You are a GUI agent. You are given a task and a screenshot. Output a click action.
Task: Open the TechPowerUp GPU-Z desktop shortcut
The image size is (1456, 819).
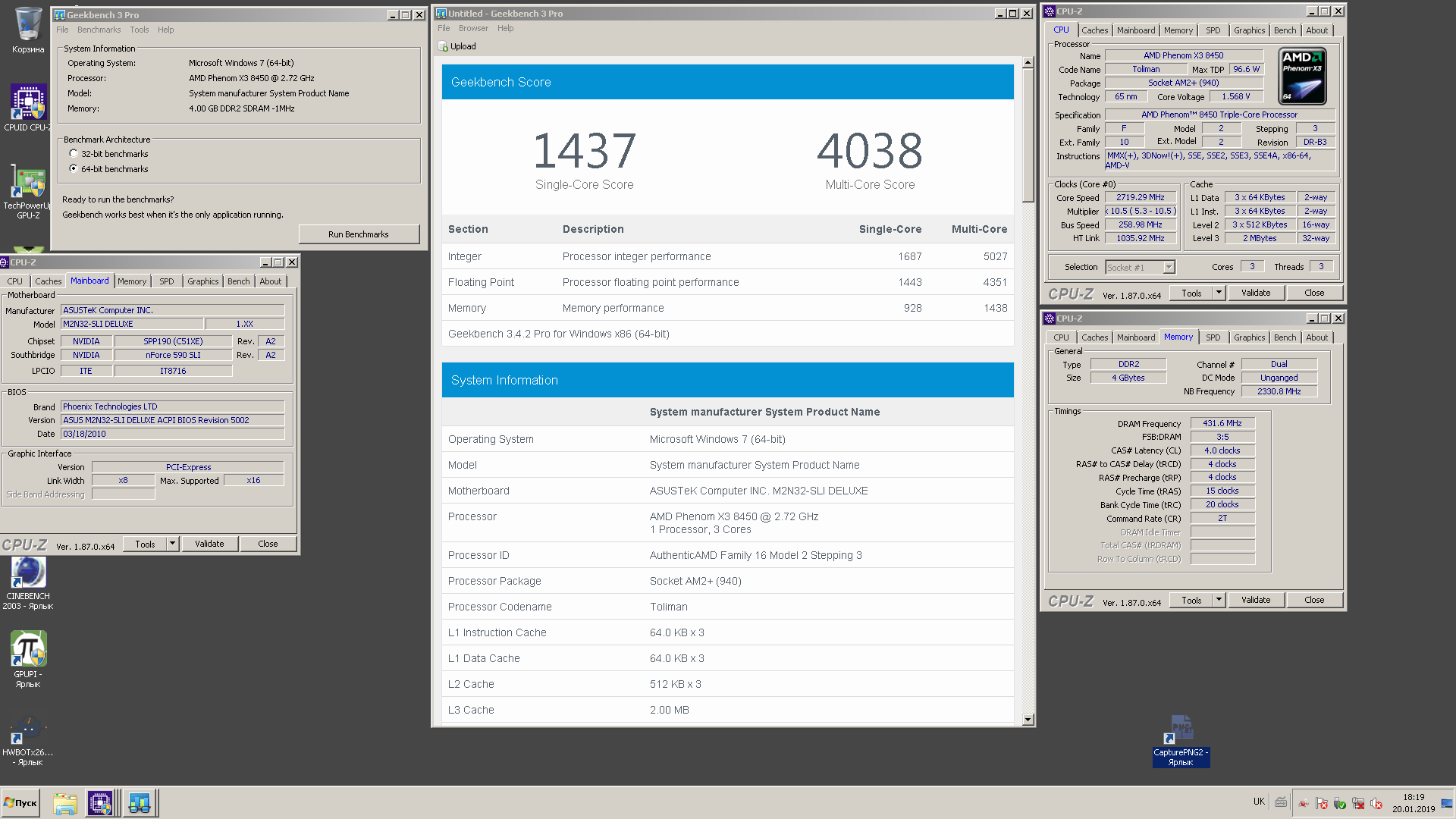coord(28,192)
